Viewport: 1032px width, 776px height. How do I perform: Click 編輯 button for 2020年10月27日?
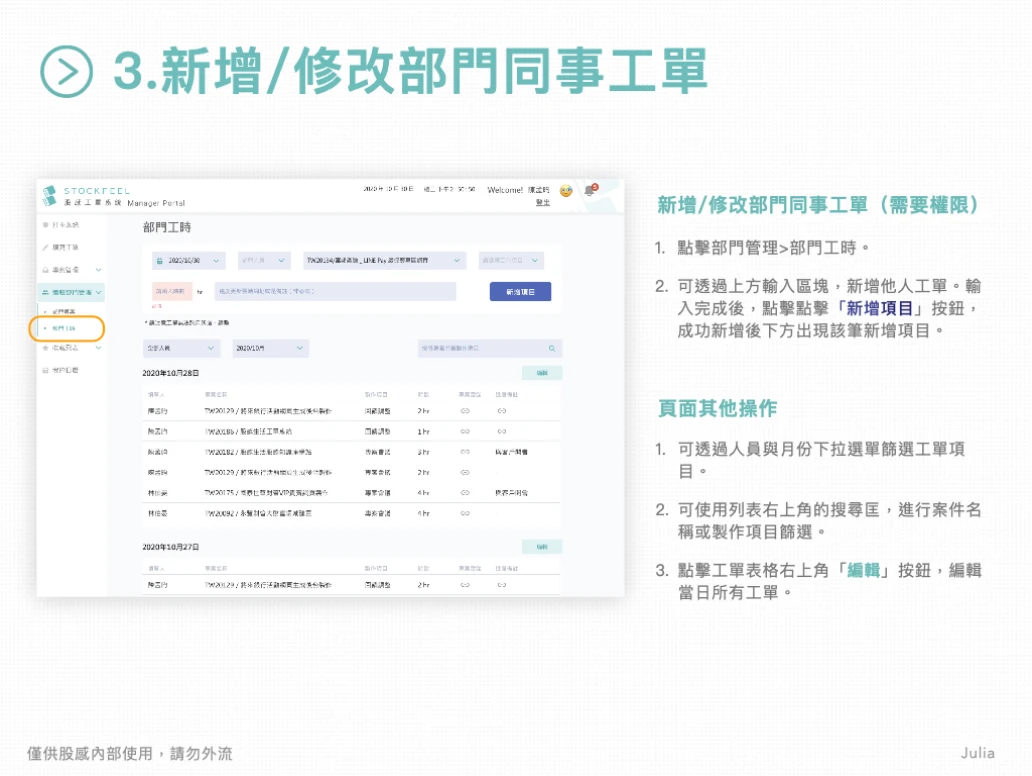pyautogui.click(x=542, y=547)
